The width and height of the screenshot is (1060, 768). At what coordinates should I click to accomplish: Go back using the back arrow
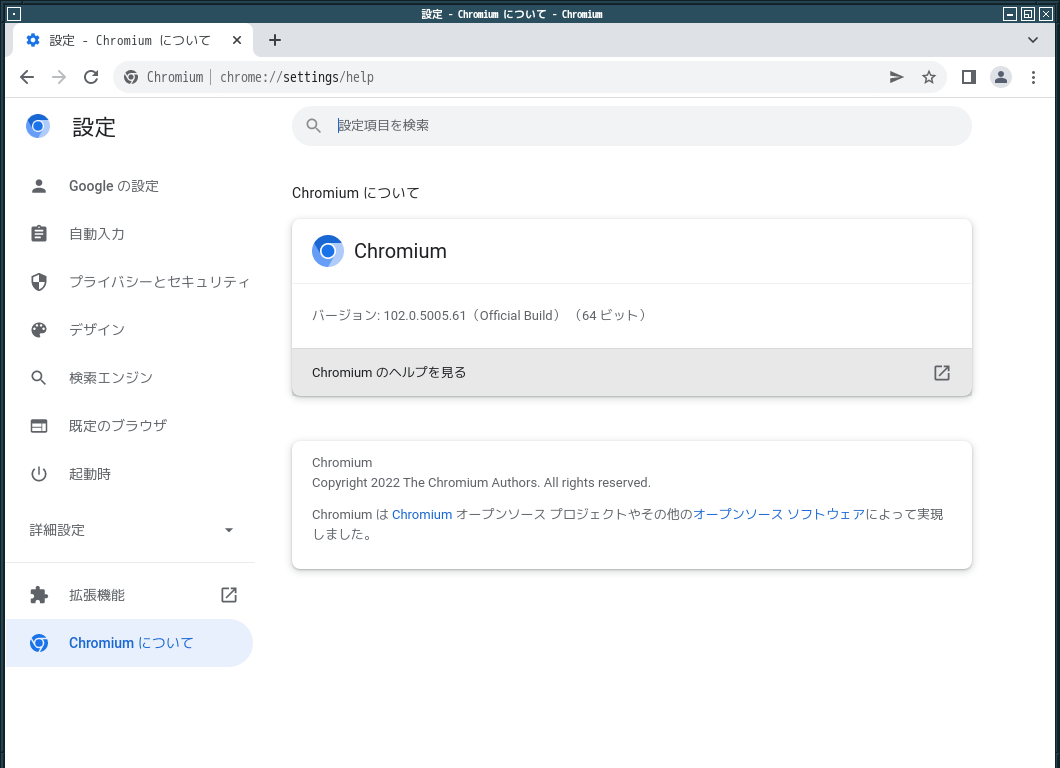click(27, 77)
